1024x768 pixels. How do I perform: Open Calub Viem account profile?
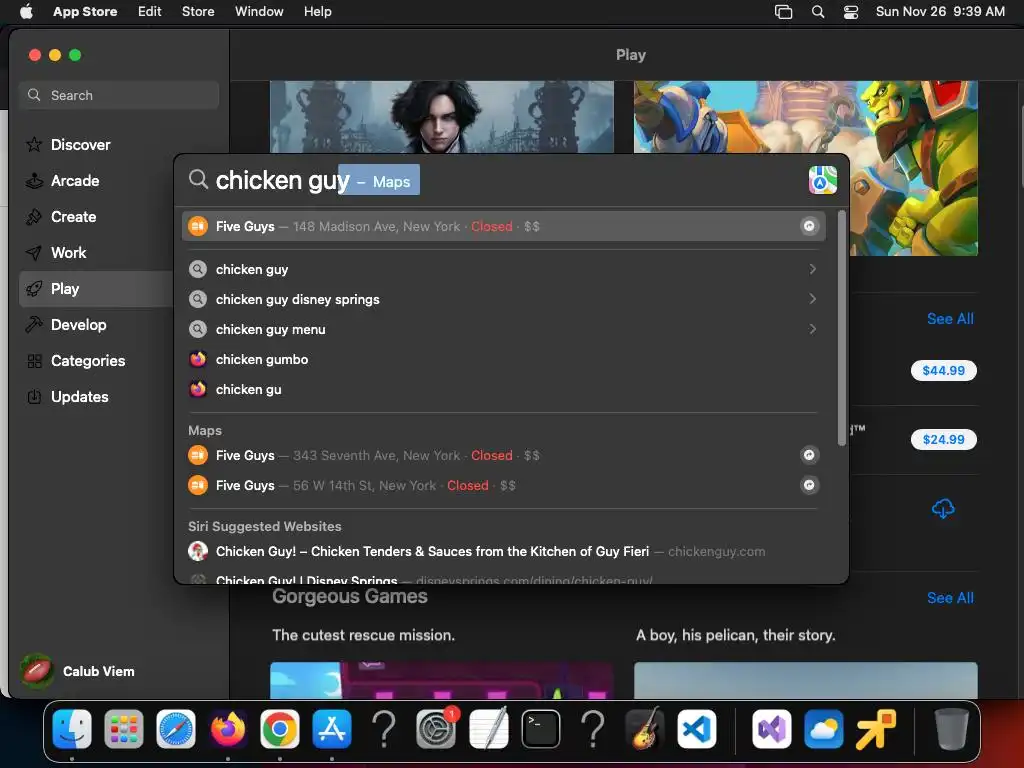tap(77, 671)
